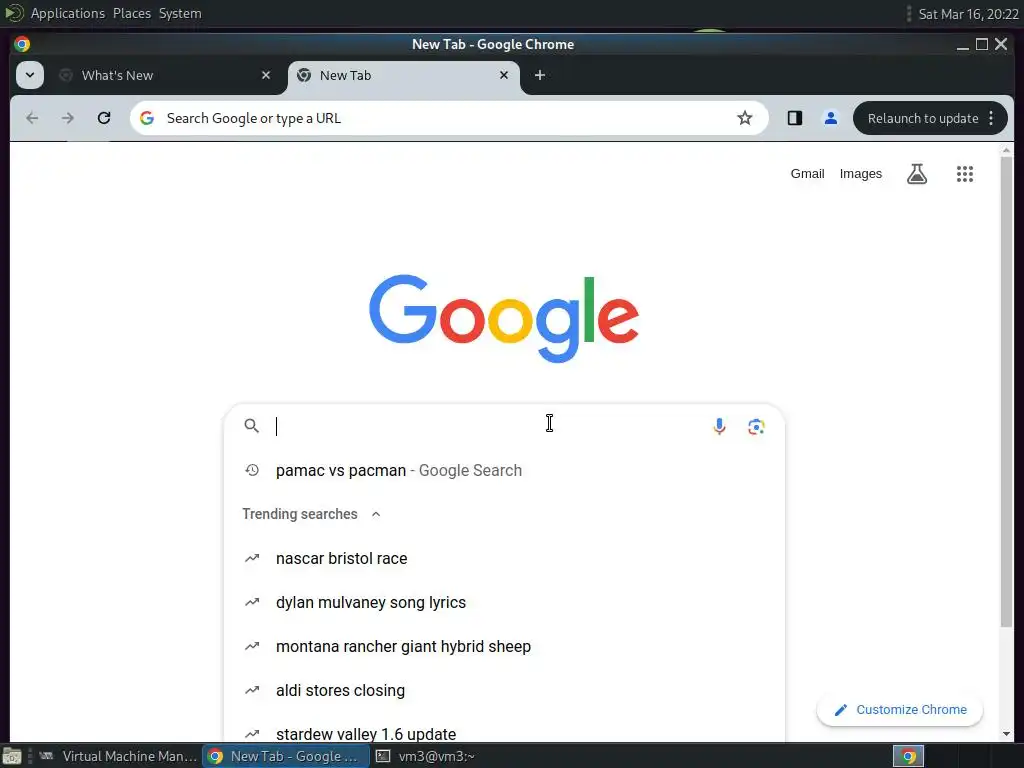This screenshot has height=768, width=1024.
Task: Click the trending arrow beside aldi stores closing
Action: 251,690
